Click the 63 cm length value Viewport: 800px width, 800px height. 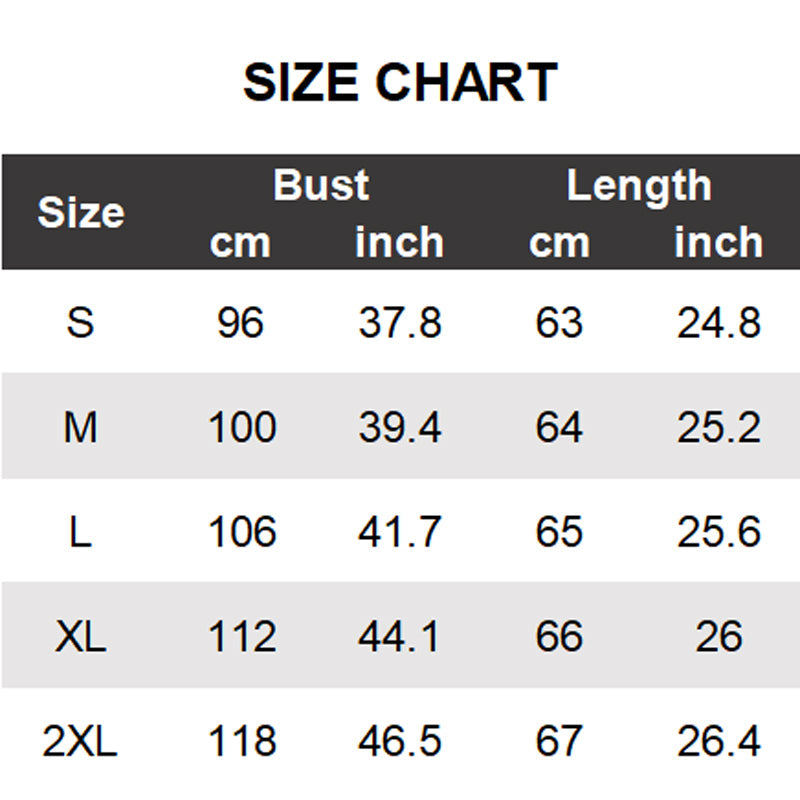point(559,323)
